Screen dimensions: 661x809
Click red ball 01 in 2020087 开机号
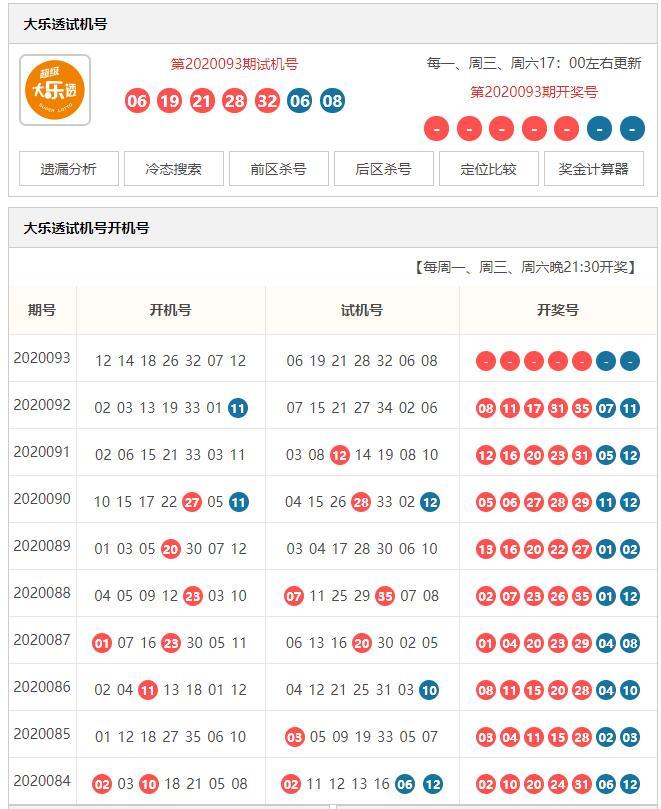coord(102,643)
